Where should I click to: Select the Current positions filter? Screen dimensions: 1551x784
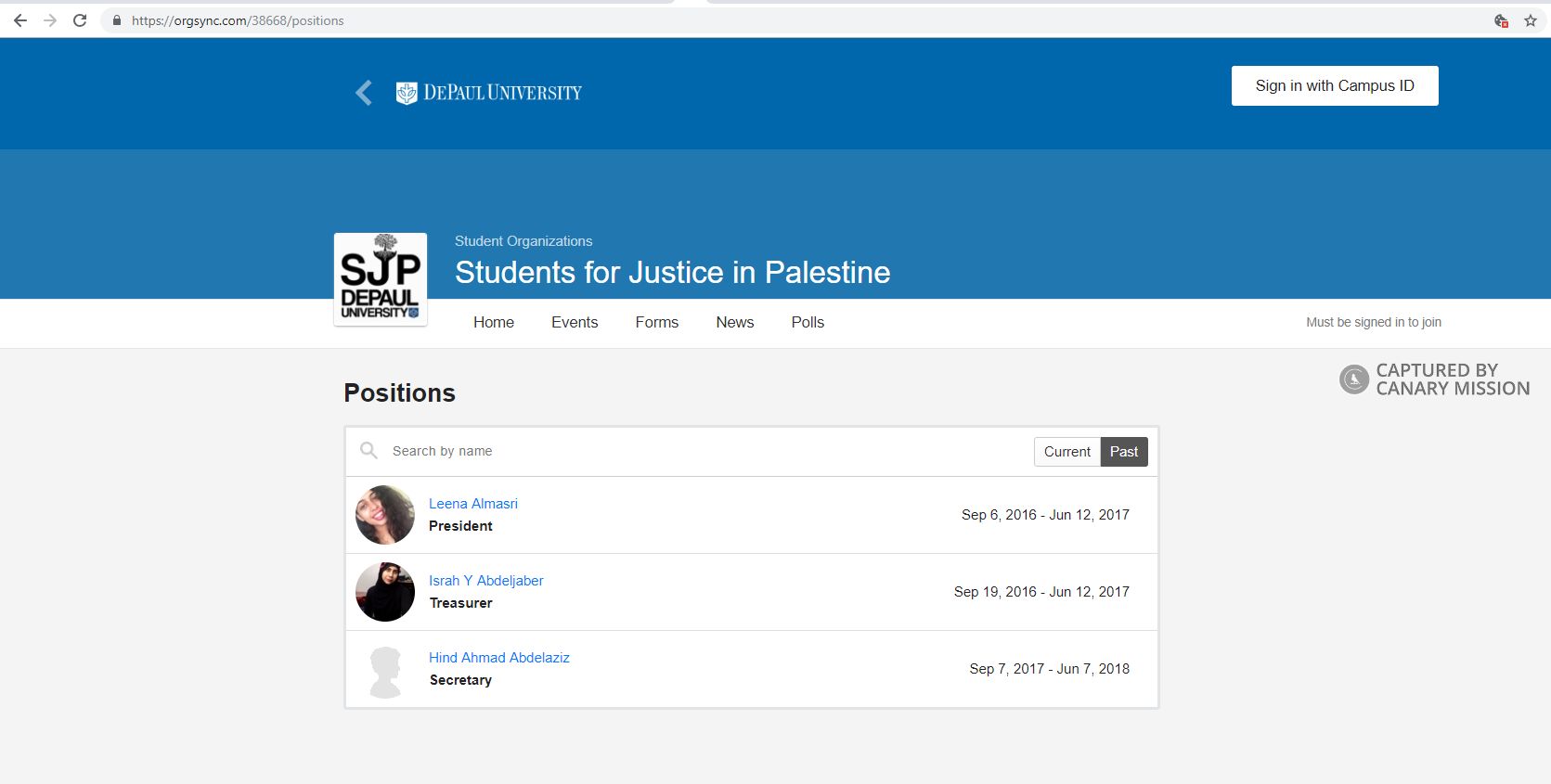pyautogui.click(x=1066, y=452)
